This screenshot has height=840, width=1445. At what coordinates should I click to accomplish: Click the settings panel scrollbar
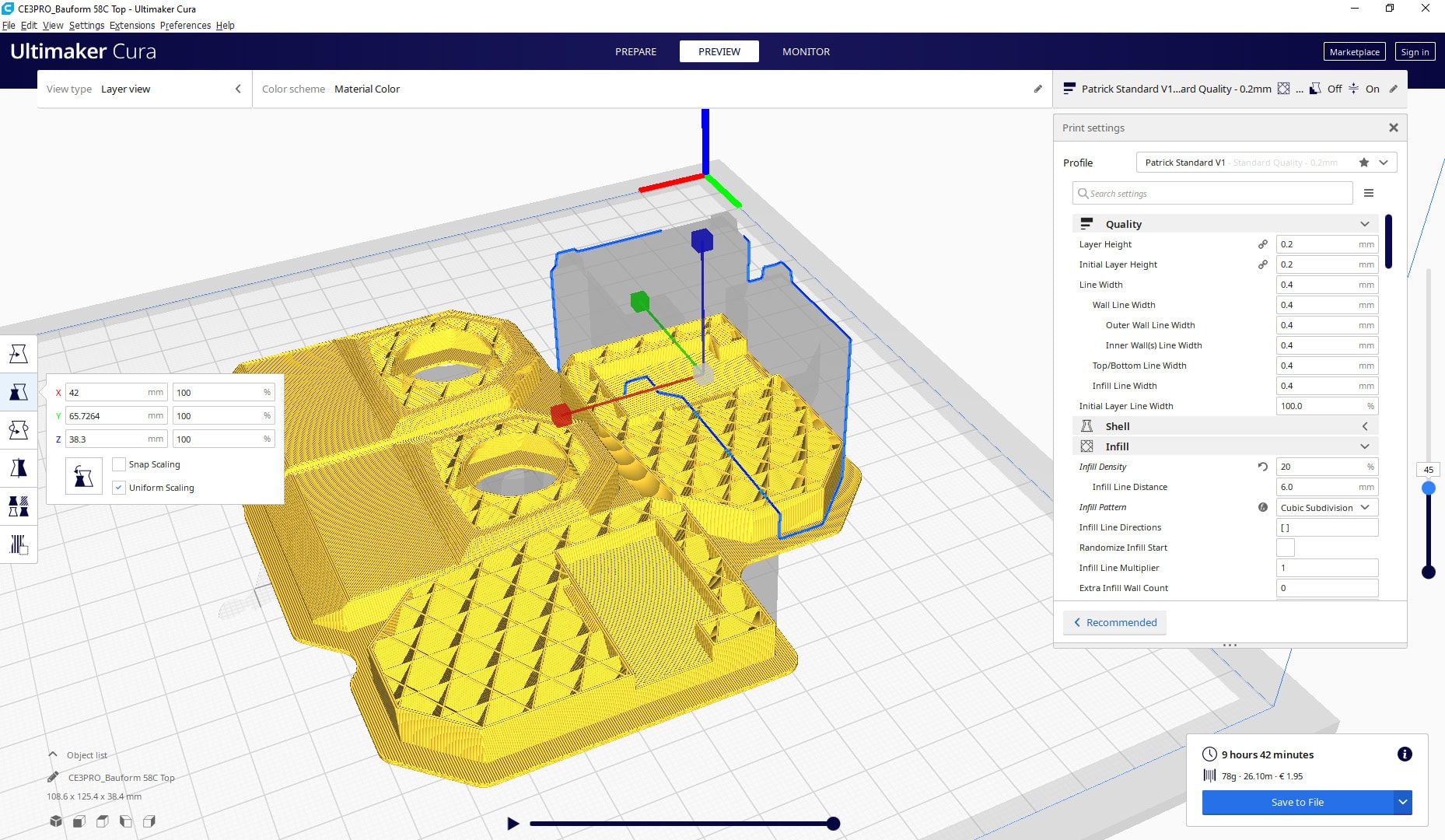(1388, 242)
